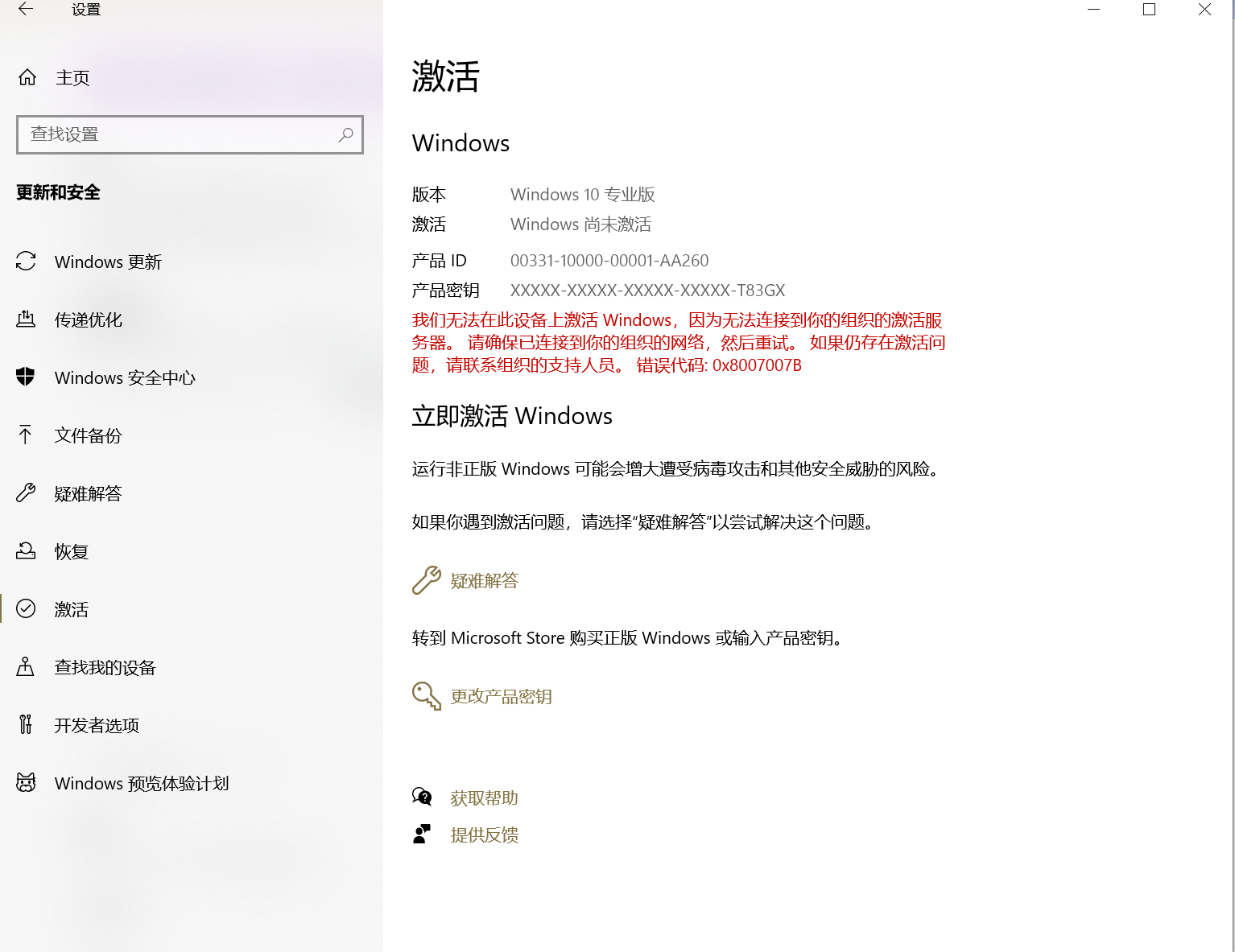Click the Windows 尚未激活 status text
This screenshot has width=1235, height=952.
click(x=581, y=224)
